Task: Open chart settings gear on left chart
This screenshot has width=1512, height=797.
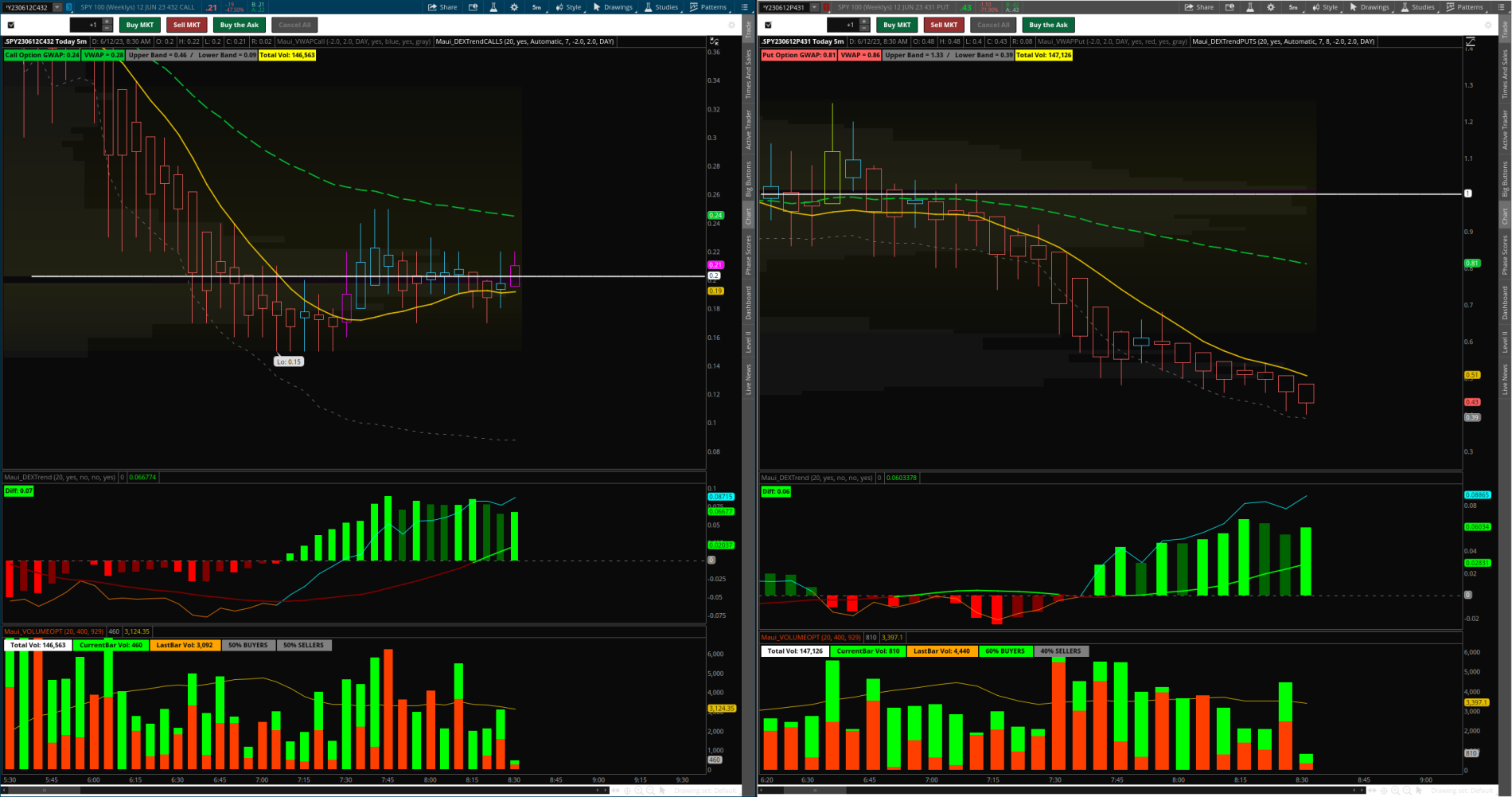Action: 514,7
